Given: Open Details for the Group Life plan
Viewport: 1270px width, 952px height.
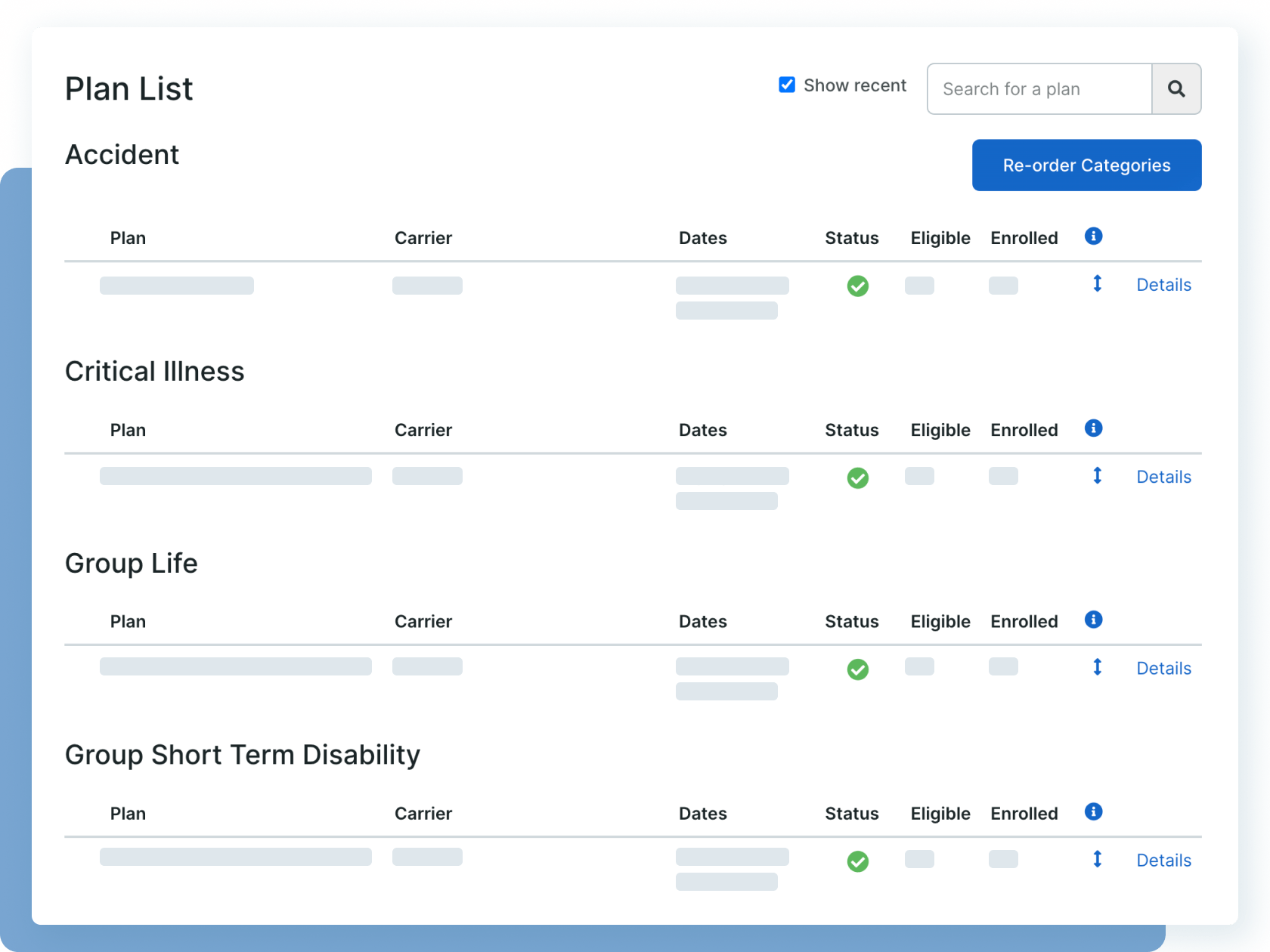Looking at the screenshot, I should click(1163, 668).
